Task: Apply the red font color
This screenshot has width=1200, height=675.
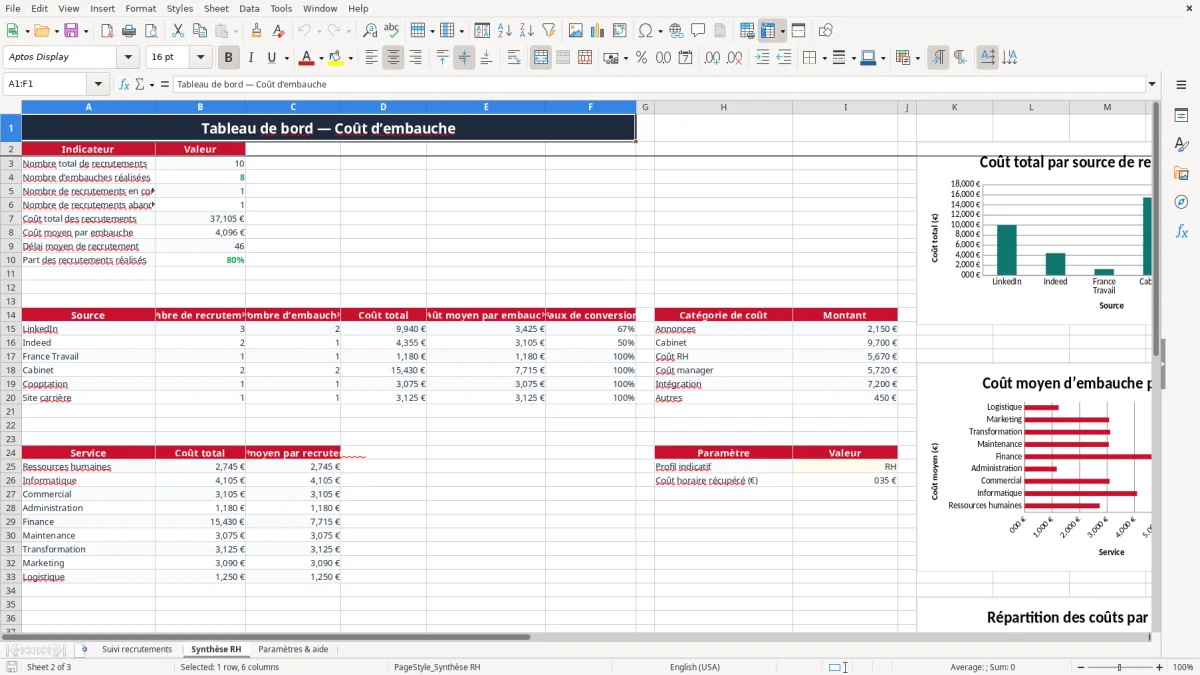Action: pyautogui.click(x=306, y=58)
